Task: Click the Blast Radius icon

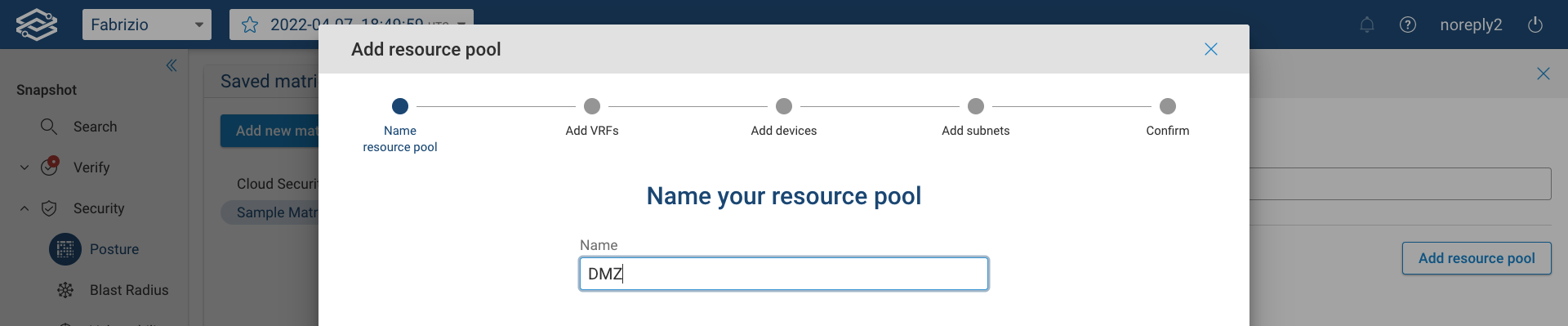Action: tap(65, 290)
